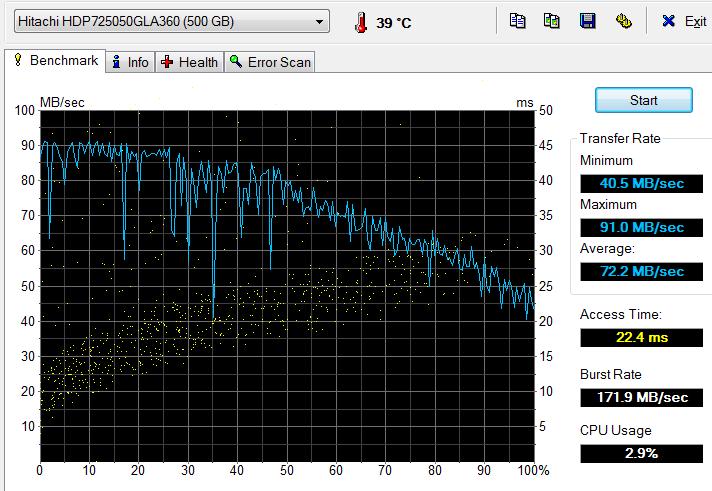This screenshot has height=491, width=712.
Task: Select the Burst Rate value 171.9 MB/sec
Action: pyautogui.click(x=641, y=397)
